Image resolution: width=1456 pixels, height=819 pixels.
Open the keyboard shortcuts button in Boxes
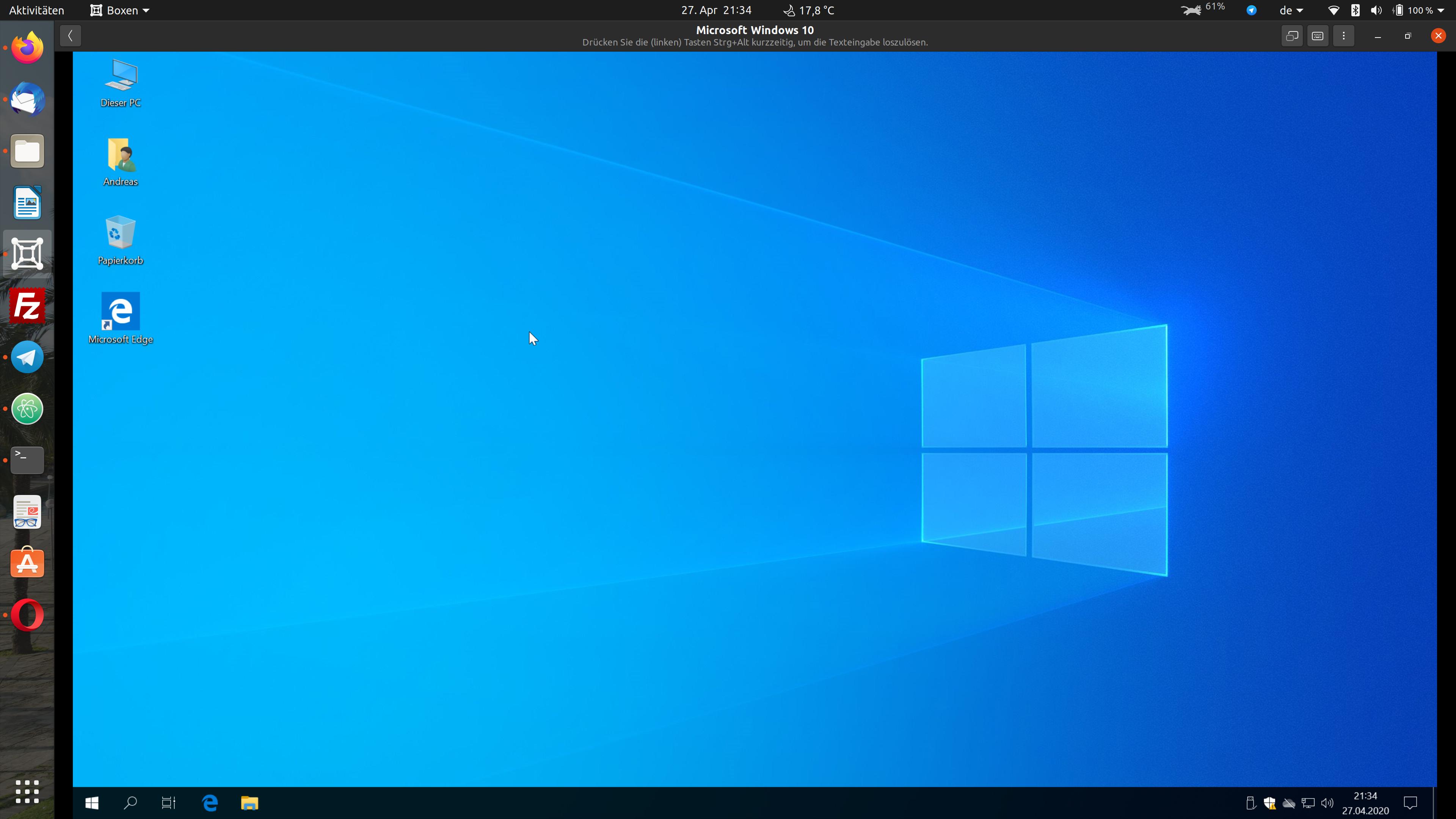point(1318,36)
